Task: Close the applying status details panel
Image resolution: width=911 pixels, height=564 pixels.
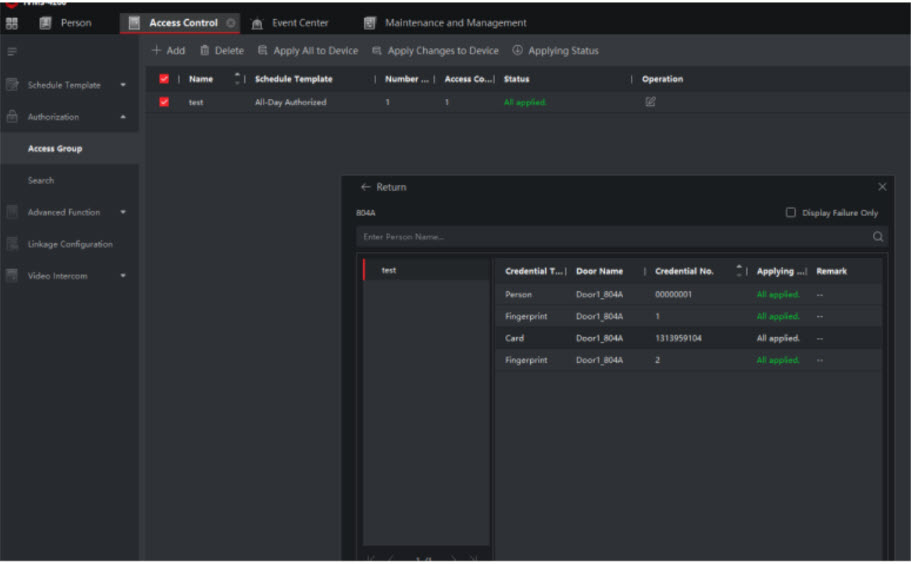Action: [882, 187]
